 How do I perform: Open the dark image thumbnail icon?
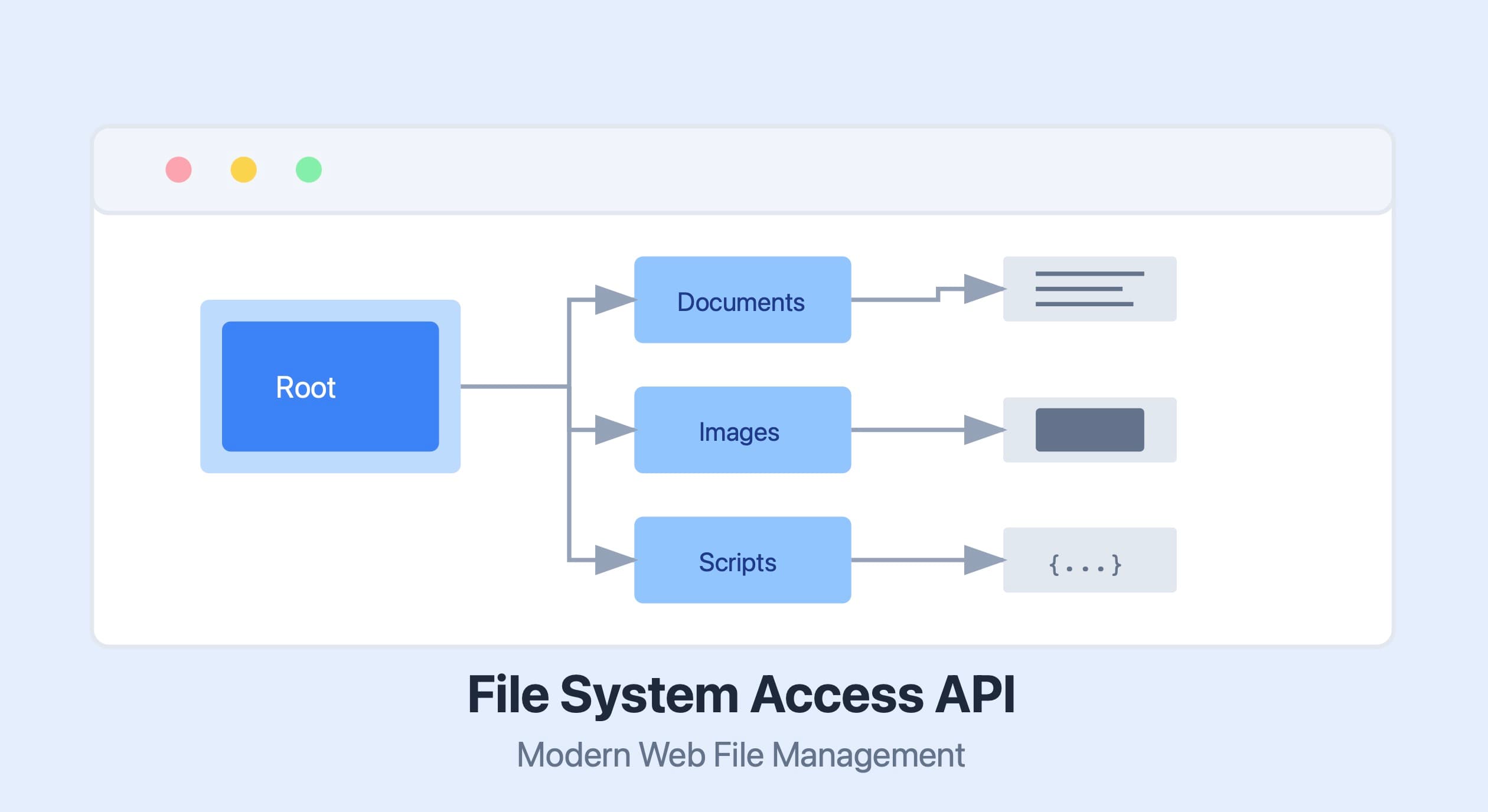(1089, 431)
